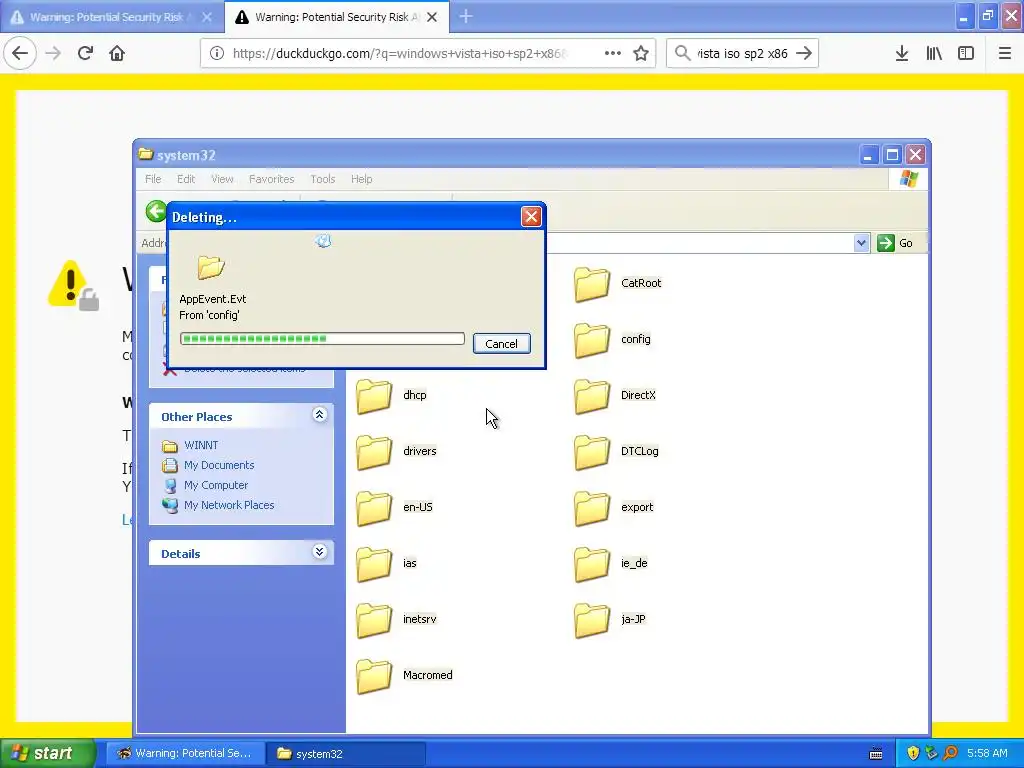Image resolution: width=1024 pixels, height=768 pixels.
Task: Select the en-US folder
Action: 394,507
